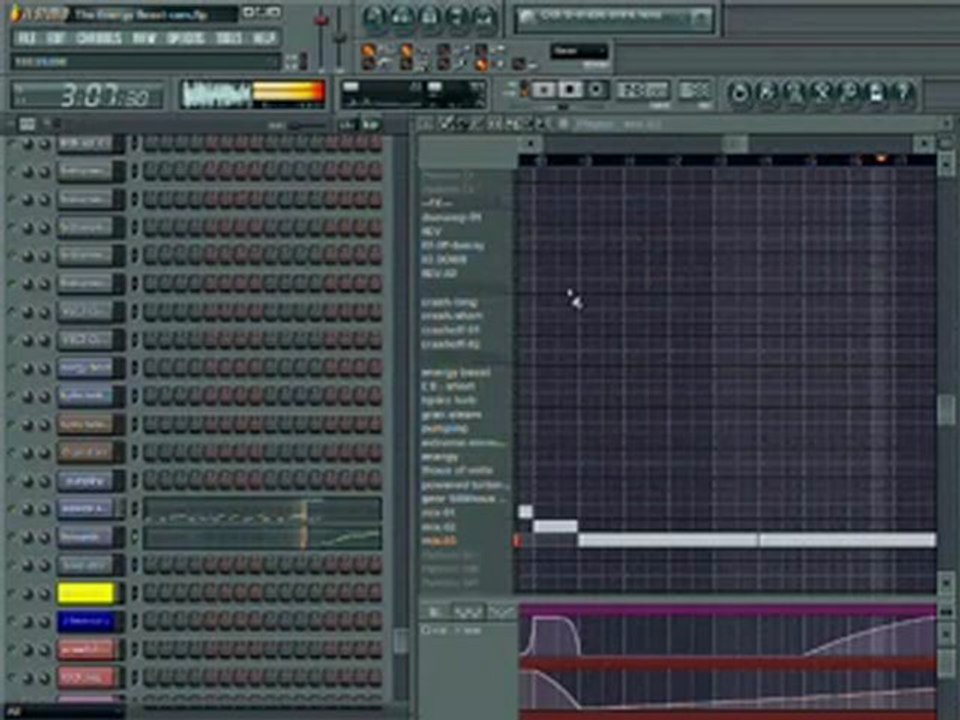
Task: Click the save project round icon
Action: click(x=767, y=93)
